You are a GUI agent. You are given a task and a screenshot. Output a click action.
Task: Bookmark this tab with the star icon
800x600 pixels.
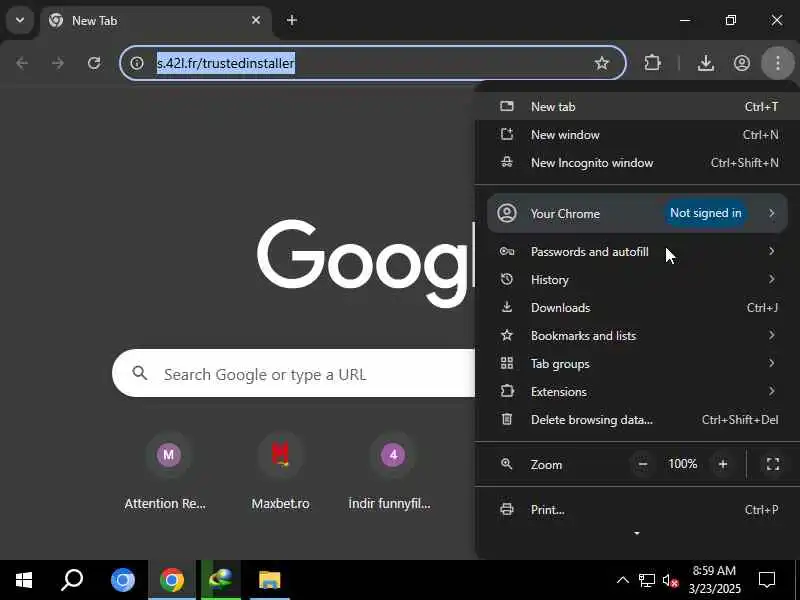[602, 63]
